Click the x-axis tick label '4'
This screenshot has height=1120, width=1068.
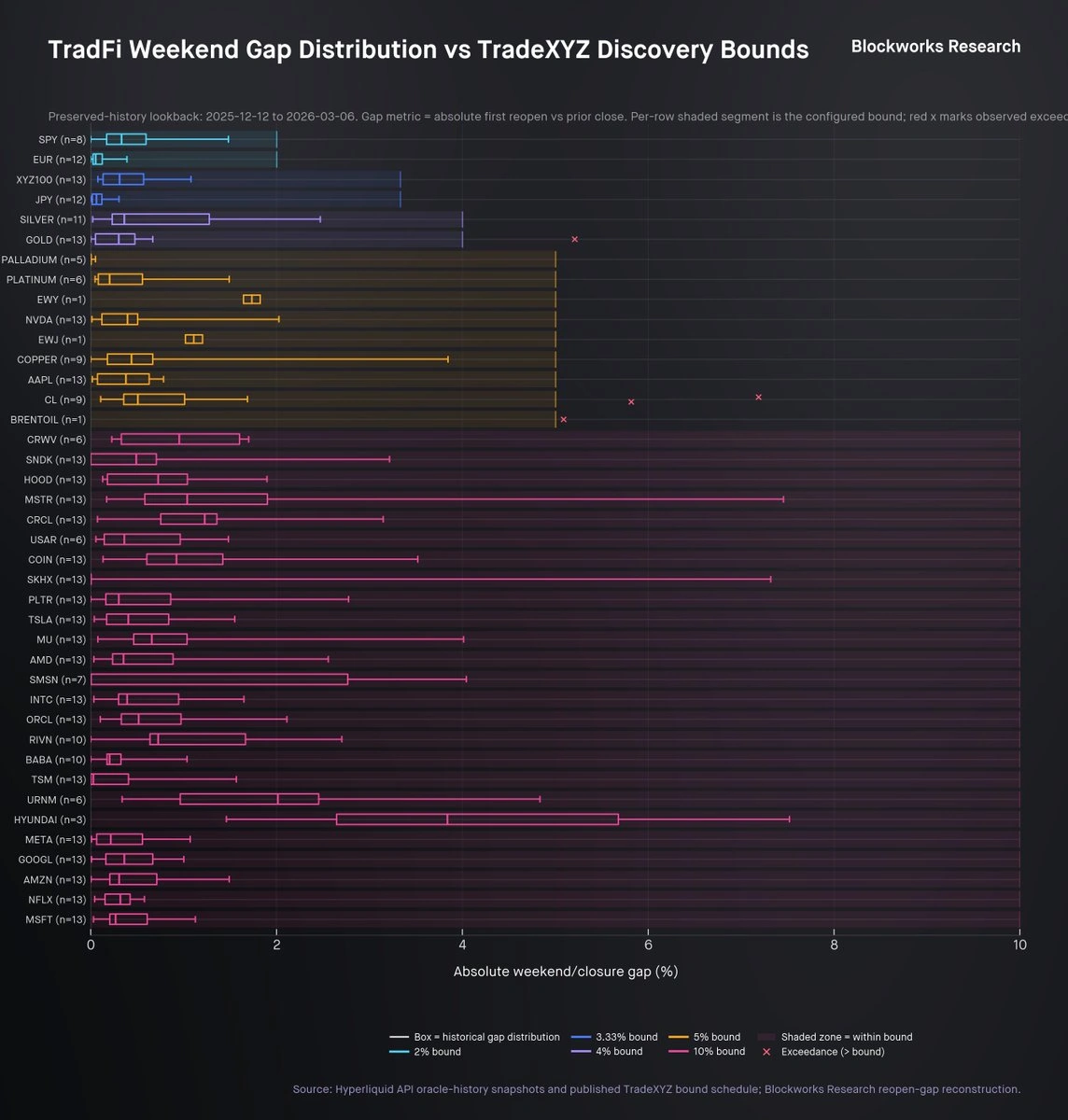pos(462,945)
